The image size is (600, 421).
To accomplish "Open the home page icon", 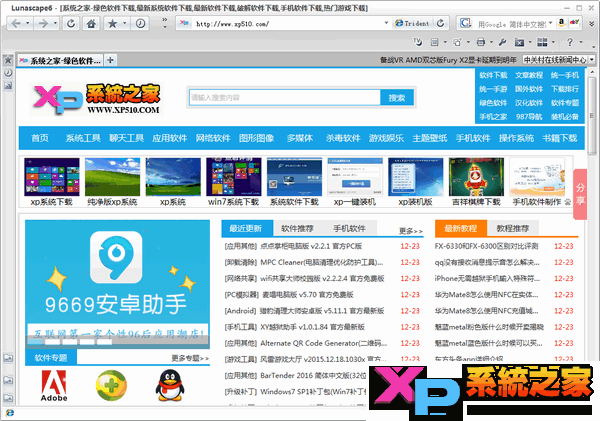I will 91,24.
